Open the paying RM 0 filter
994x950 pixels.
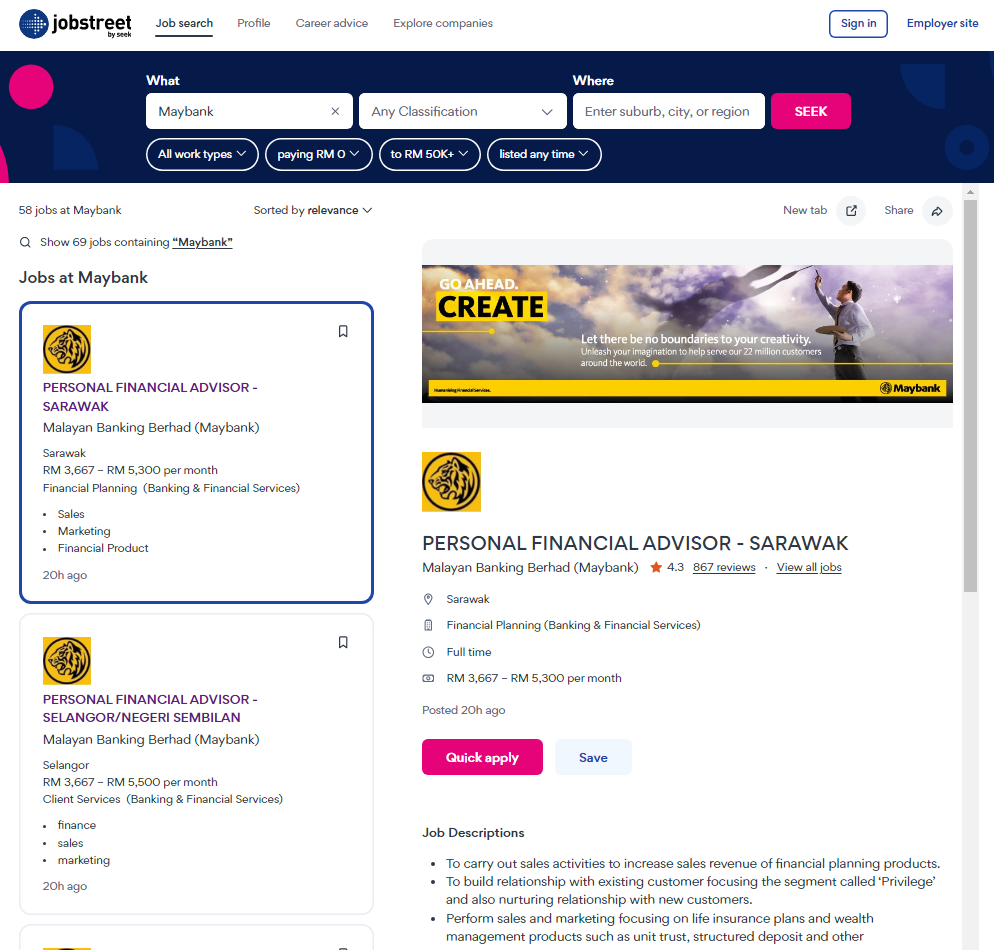(318, 154)
